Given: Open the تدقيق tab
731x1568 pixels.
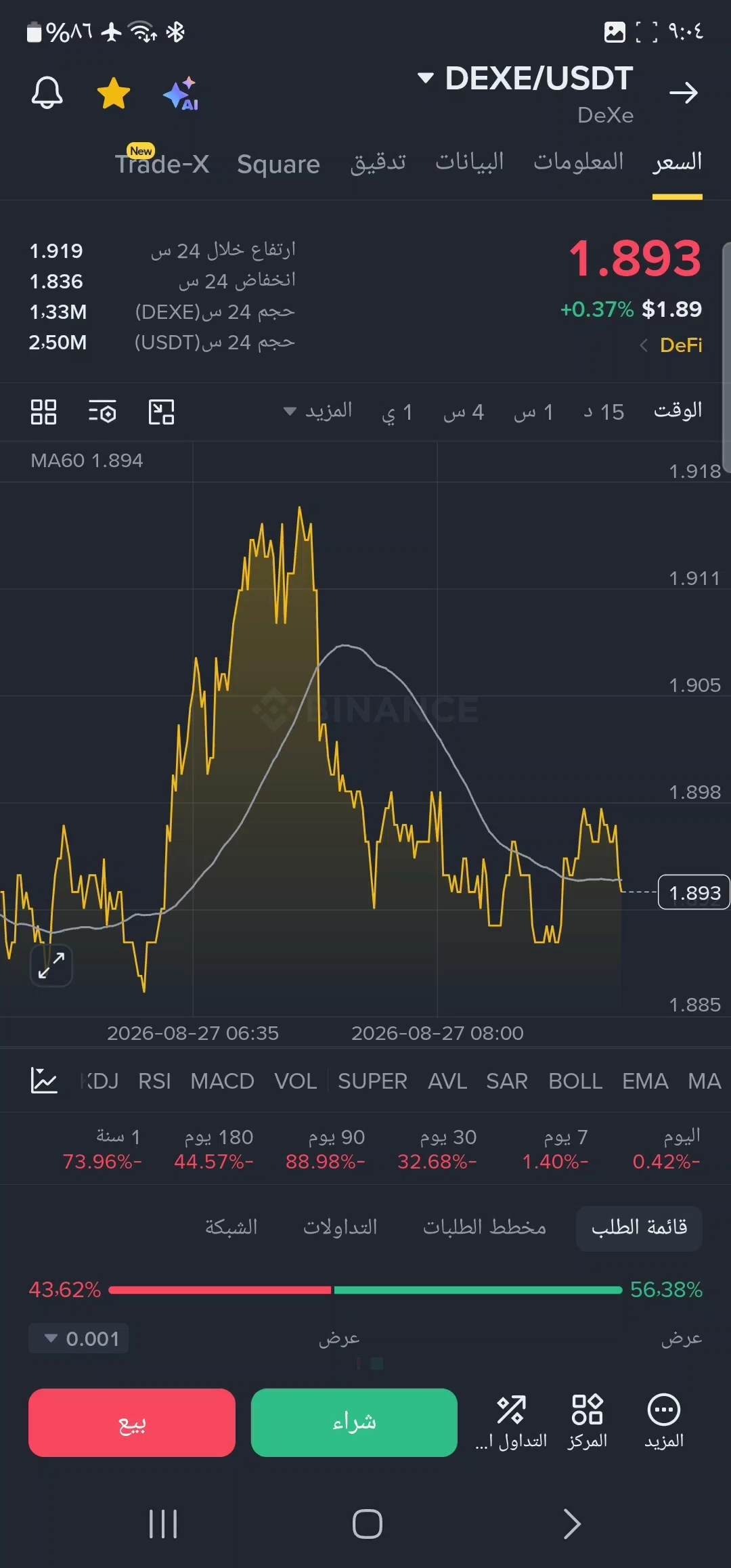Looking at the screenshot, I should (378, 162).
